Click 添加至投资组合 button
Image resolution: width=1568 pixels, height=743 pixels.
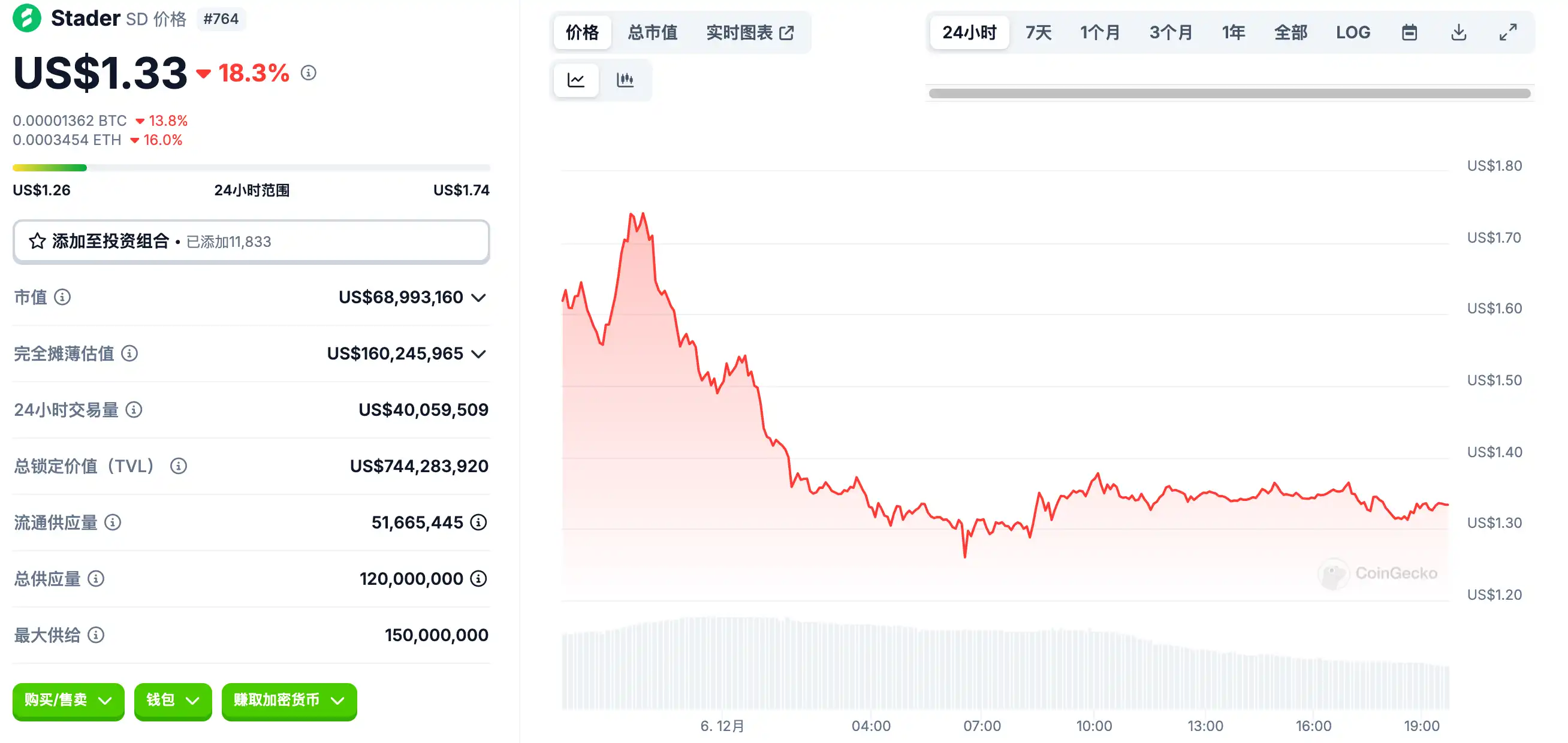[x=251, y=241]
